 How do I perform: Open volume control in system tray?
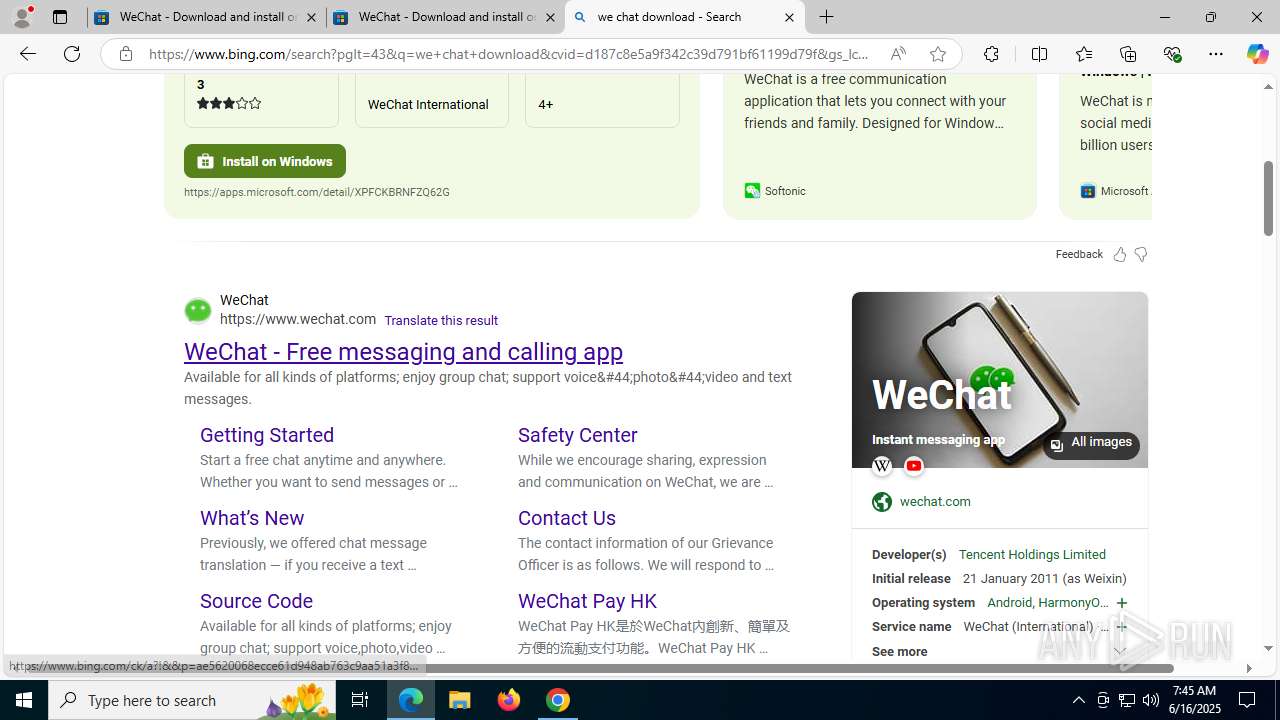tap(1151, 700)
